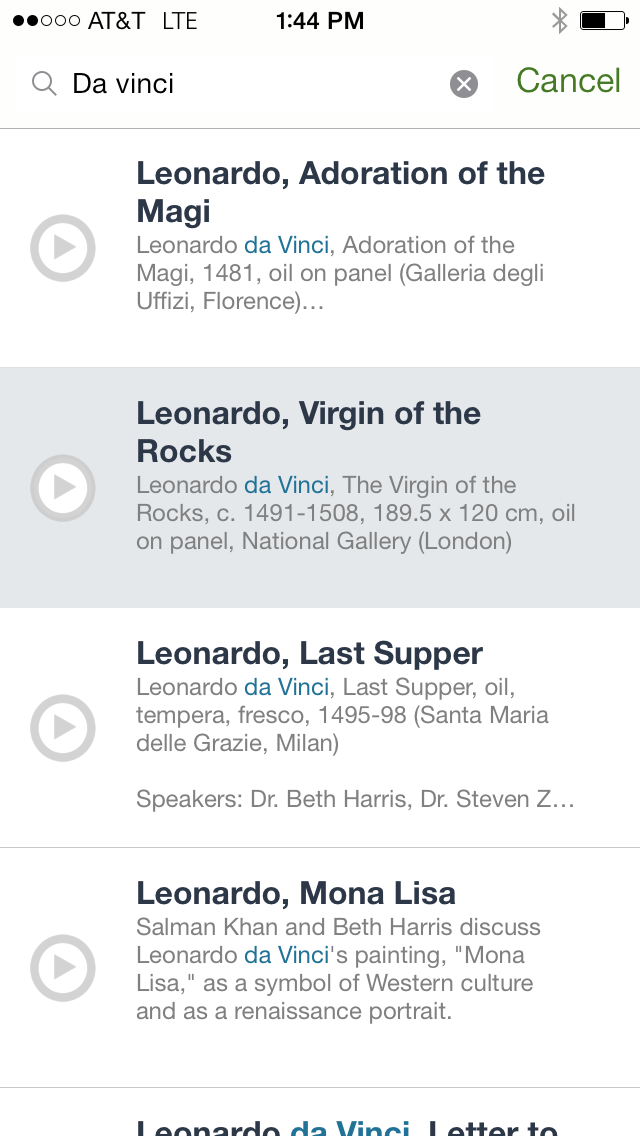640x1136 pixels.
Task: Play the Adoration of the Magi video
Action: (x=63, y=247)
